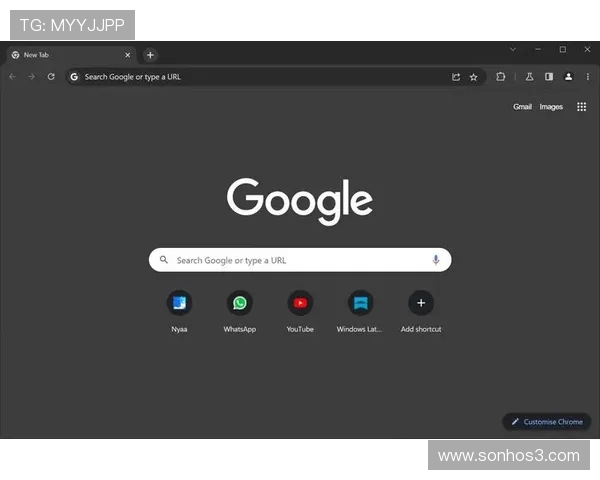Open the Windows Lat... shortcut
This screenshot has height=480, width=600.
point(360,312)
